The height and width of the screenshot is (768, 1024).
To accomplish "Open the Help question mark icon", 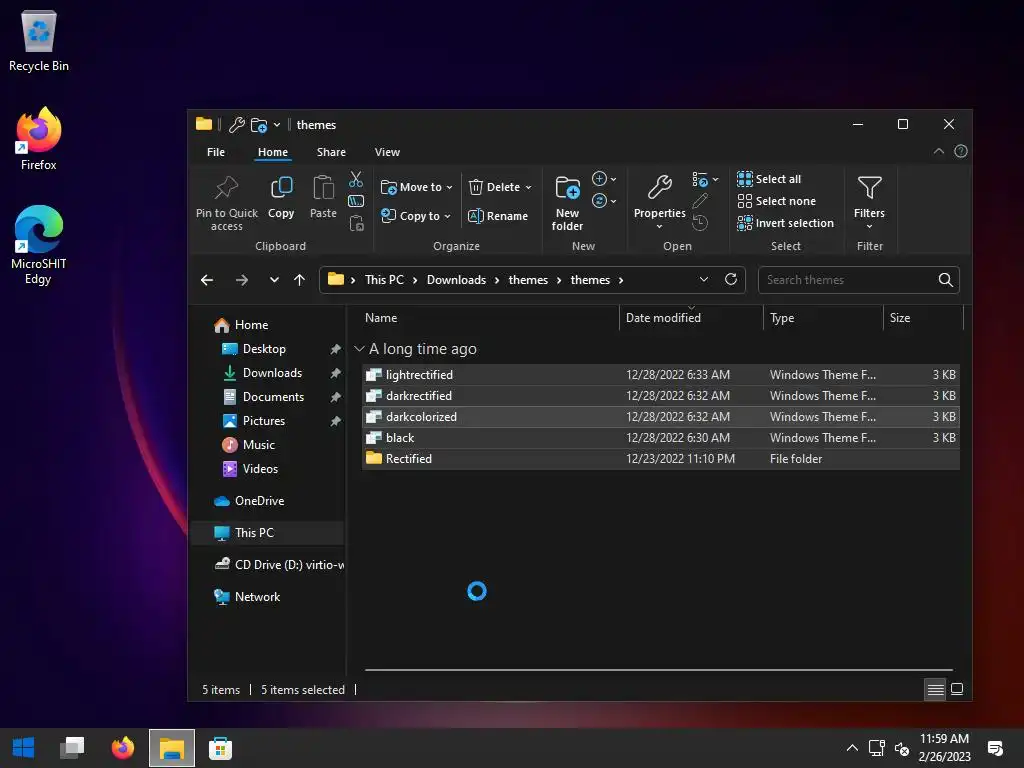I will click(961, 152).
